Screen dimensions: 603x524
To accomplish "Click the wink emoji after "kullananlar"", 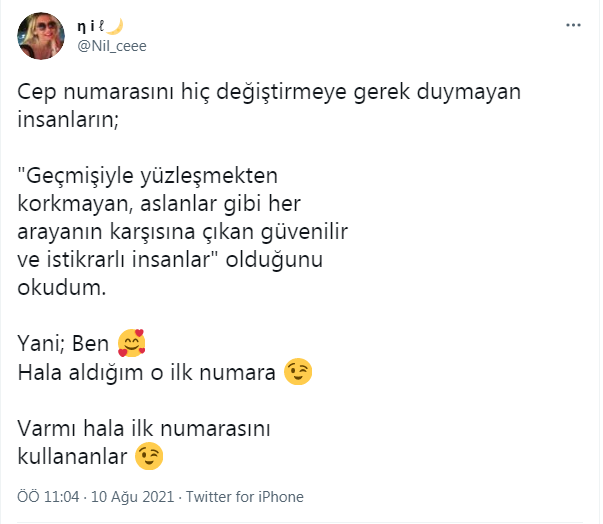I will pyautogui.click(x=150, y=457).
